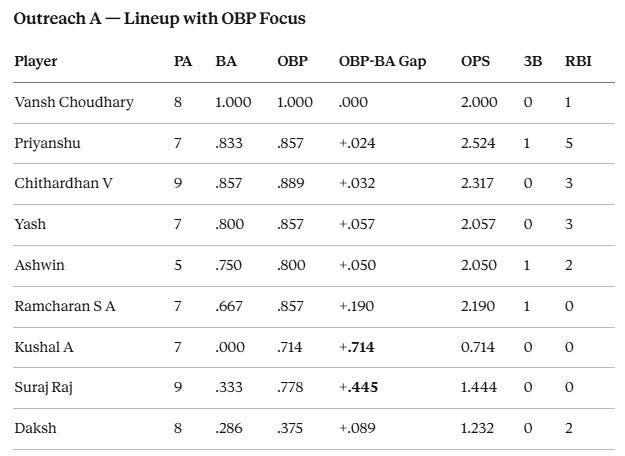
Task: Click Kushal A's bold +.714 gap
Action: click(356, 347)
